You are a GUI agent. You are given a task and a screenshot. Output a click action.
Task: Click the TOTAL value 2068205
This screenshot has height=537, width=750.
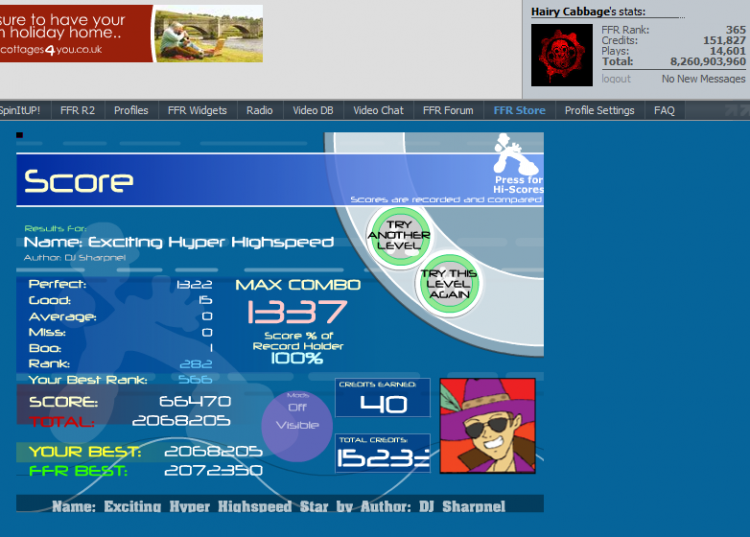181,420
